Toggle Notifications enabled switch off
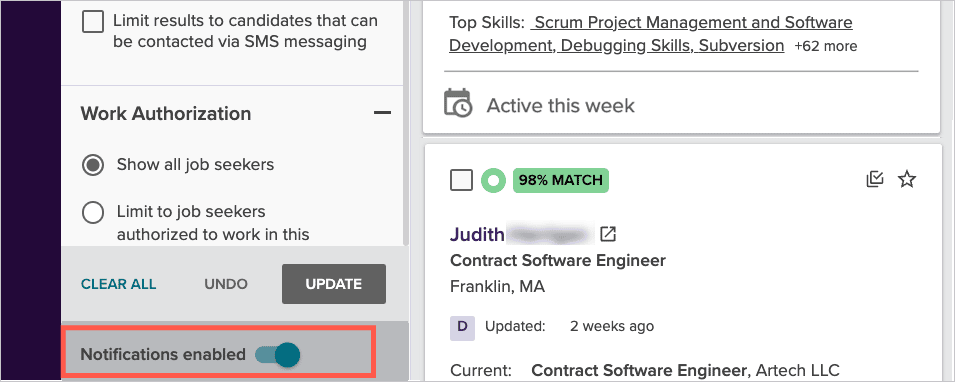955x382 pixels. coord(278,355)
